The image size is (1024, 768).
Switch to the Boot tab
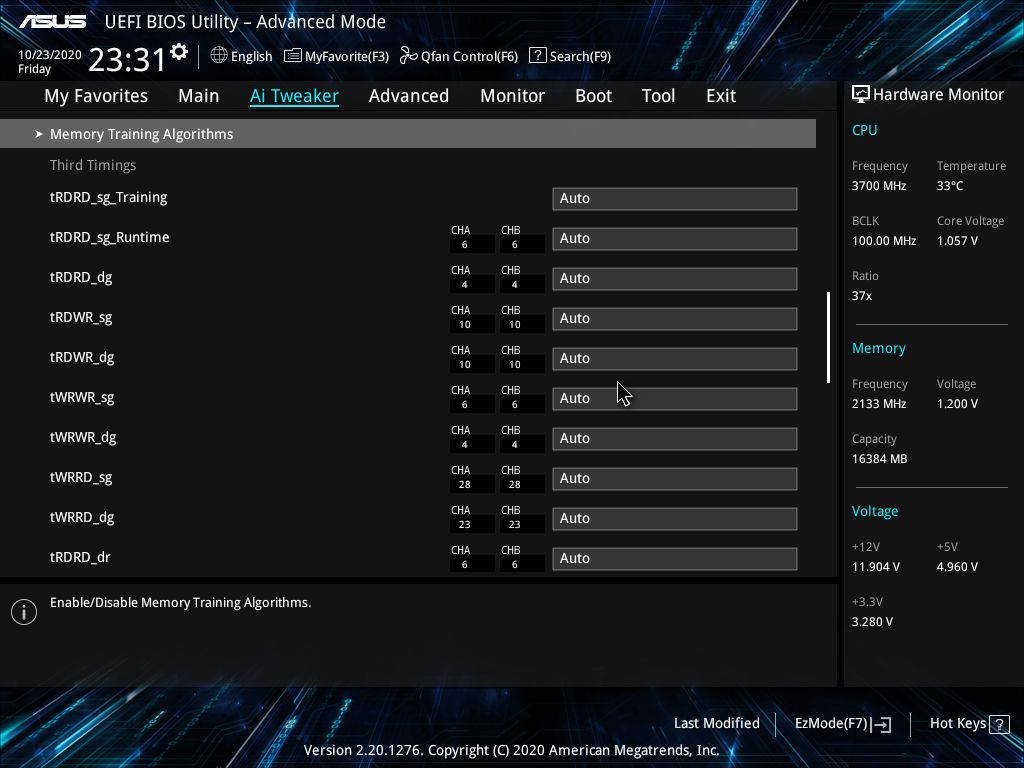(593, 96)
